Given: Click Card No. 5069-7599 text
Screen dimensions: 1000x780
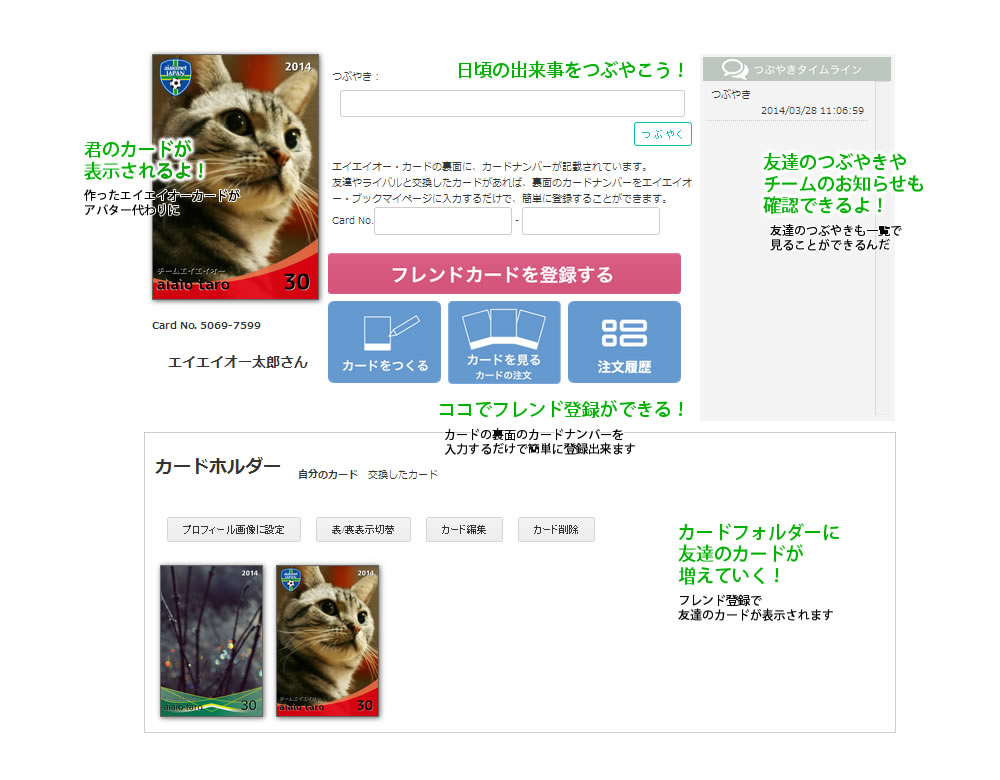Looking at the screenshot, I should [x=206, y=325].
